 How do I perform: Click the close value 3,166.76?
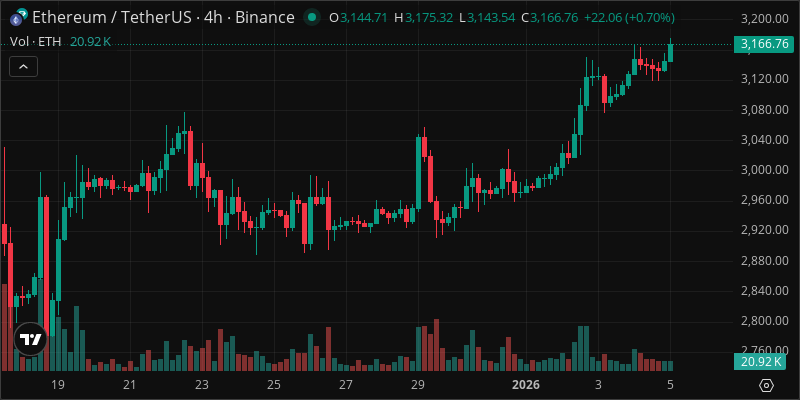click(x=554, y=18)
